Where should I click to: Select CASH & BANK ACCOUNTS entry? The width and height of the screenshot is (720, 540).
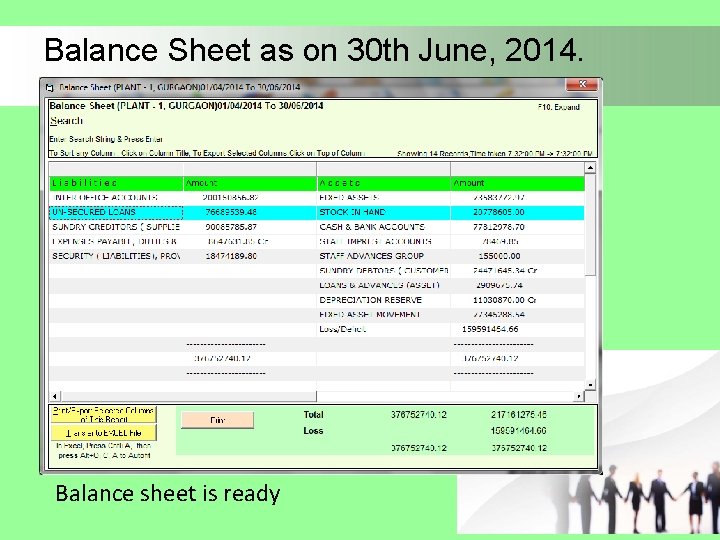click(x=372, y=227)
